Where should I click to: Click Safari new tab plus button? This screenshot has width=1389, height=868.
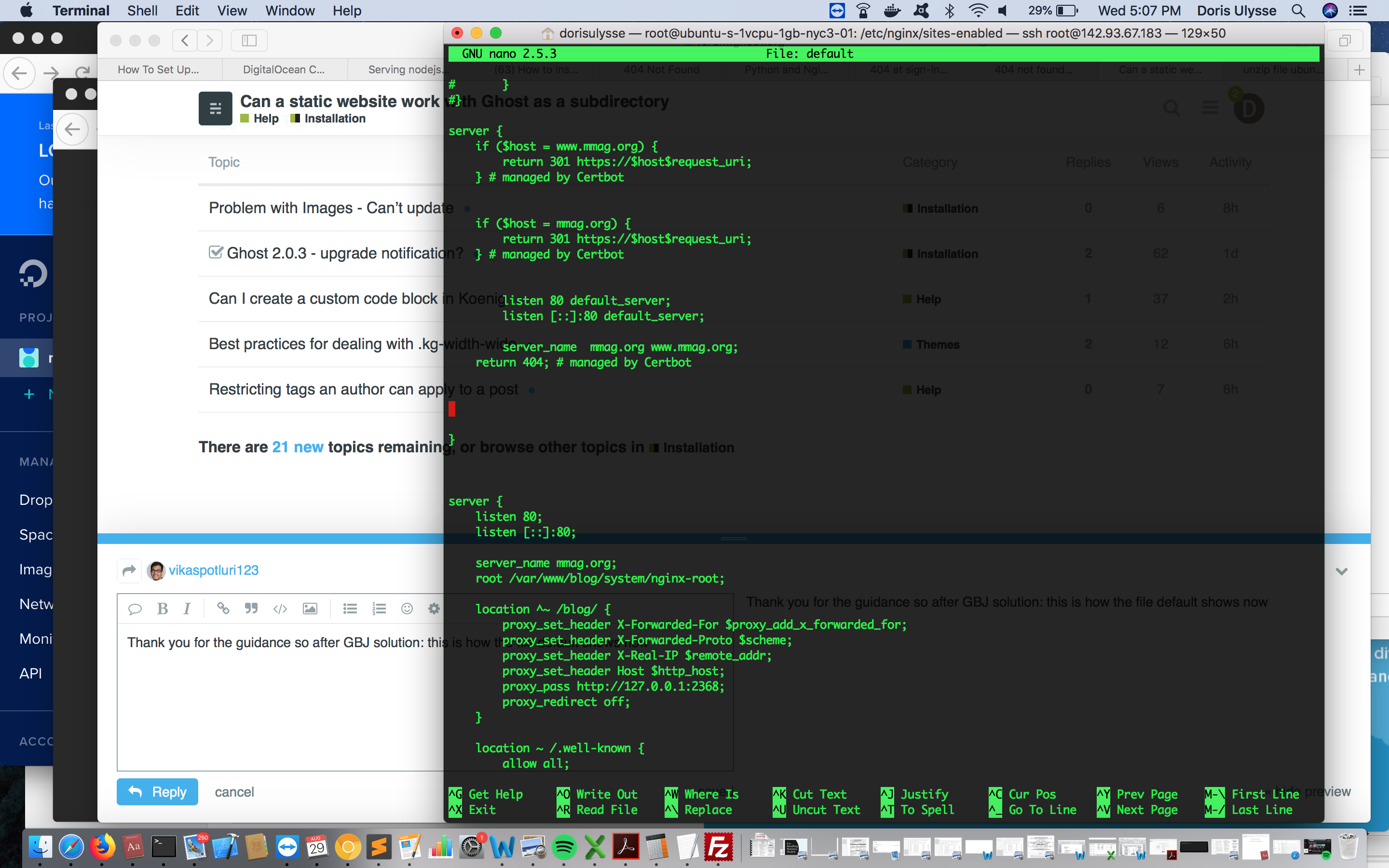coord(1359,69)
